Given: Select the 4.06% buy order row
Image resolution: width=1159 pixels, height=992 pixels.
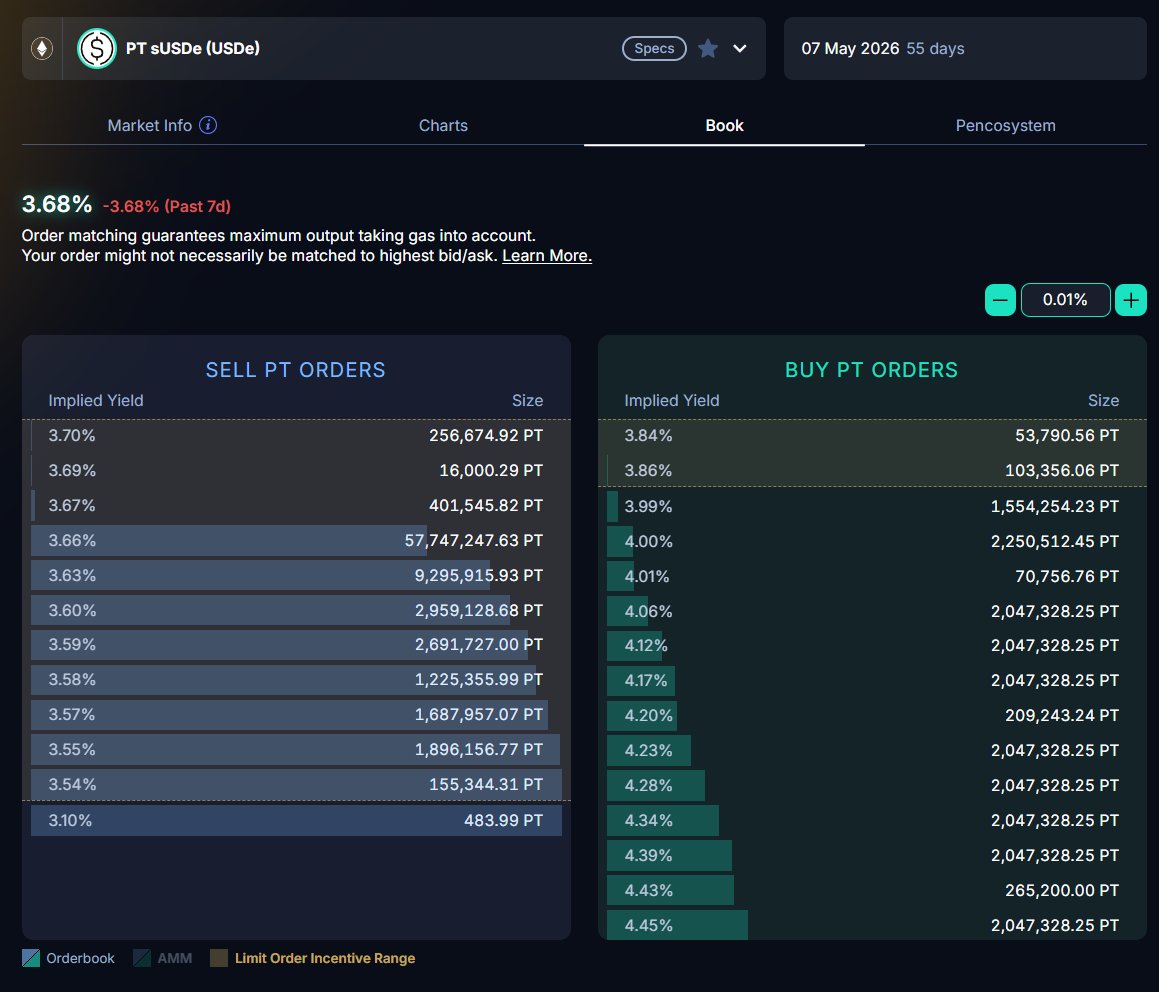Looking at the screenshot, I should click(872, 611).
